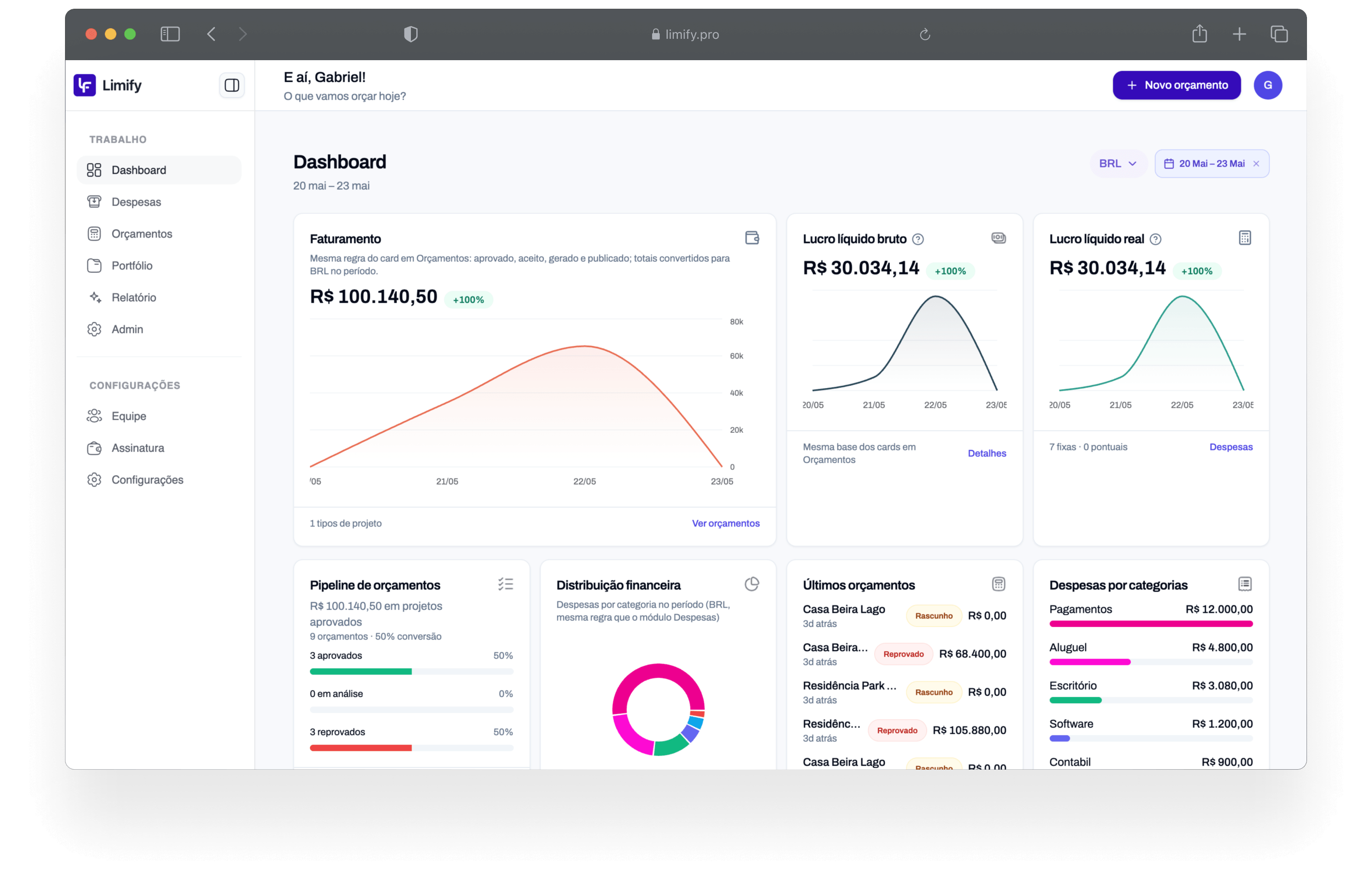Open Dashboard in the sidebar
Screen dimensions: 1372x891
point(159,170)
